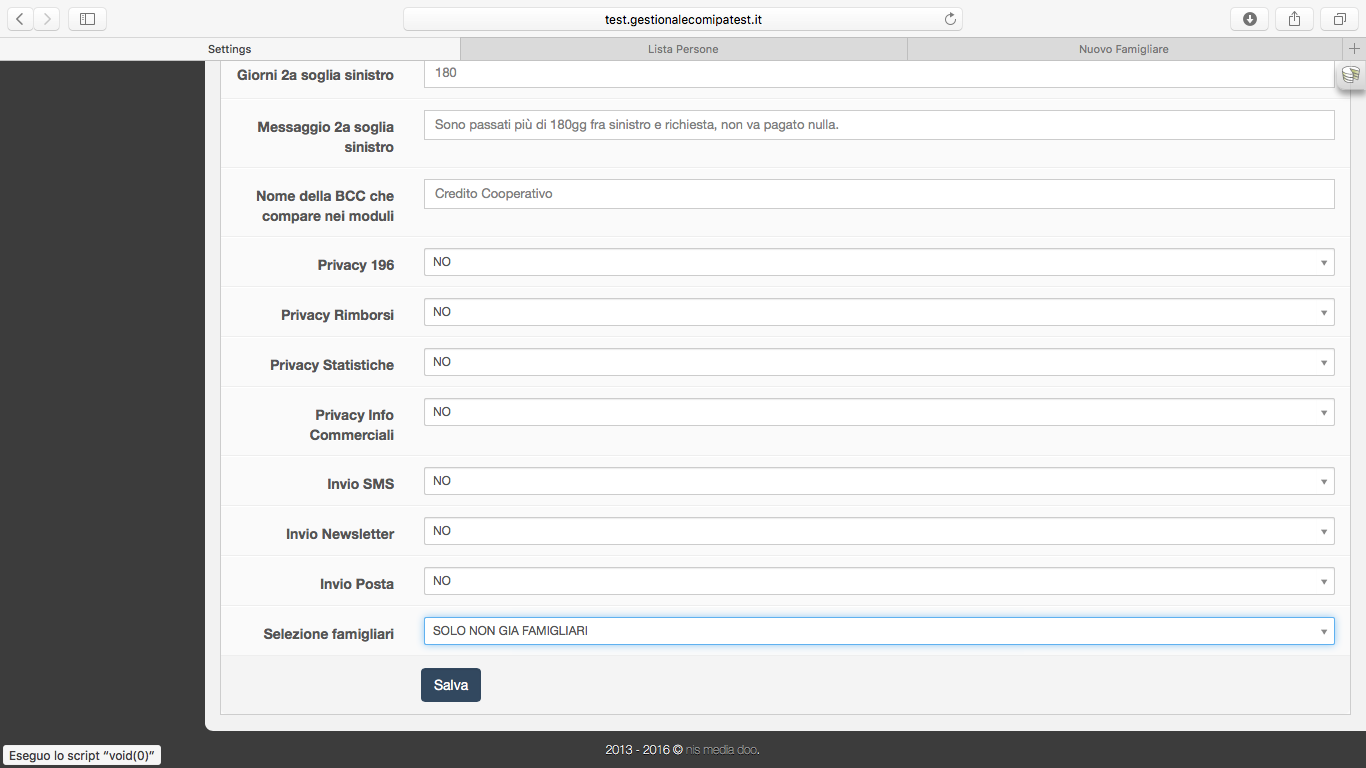
Task: Go back with Safari's back arrow
Action: 20,18
